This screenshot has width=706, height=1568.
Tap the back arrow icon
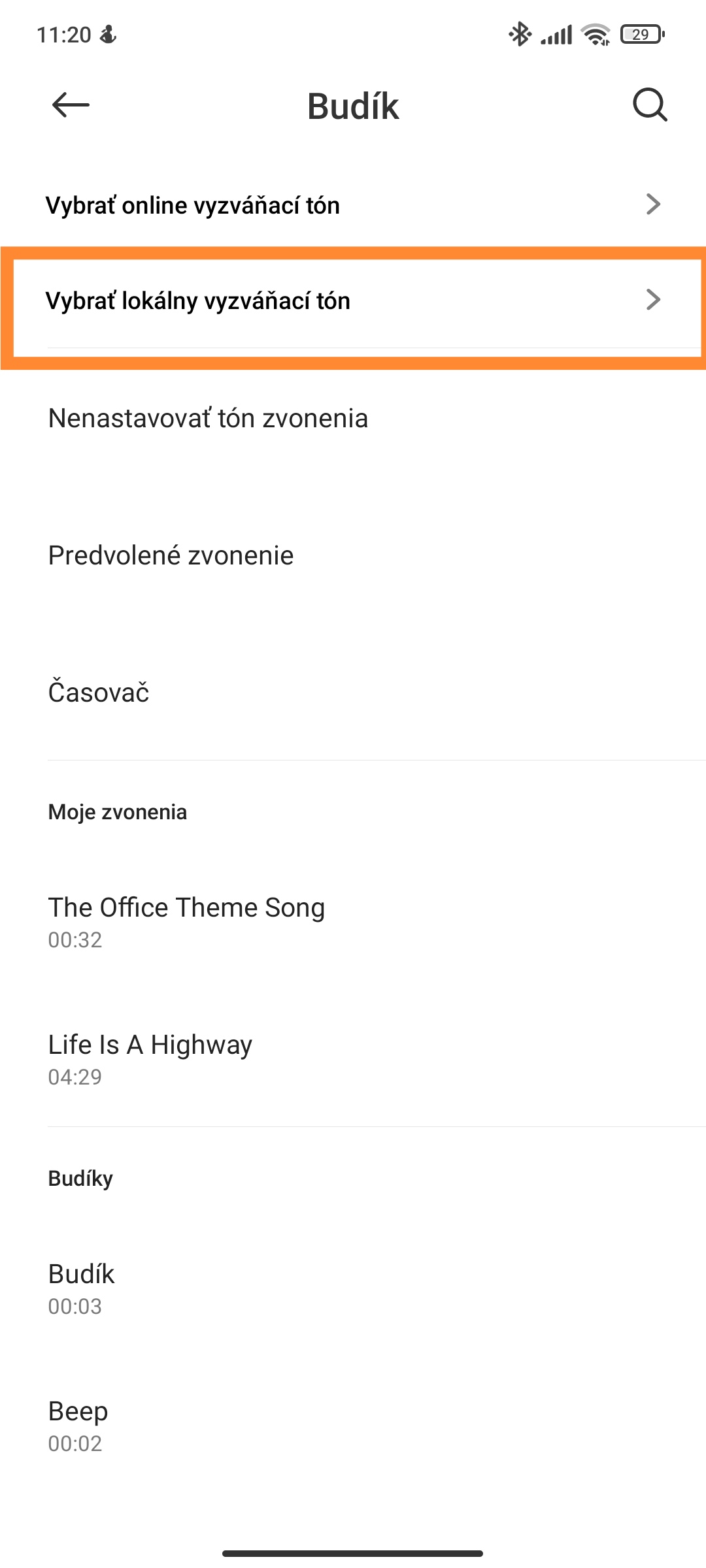pyautogui.click(x=71, y=105)
